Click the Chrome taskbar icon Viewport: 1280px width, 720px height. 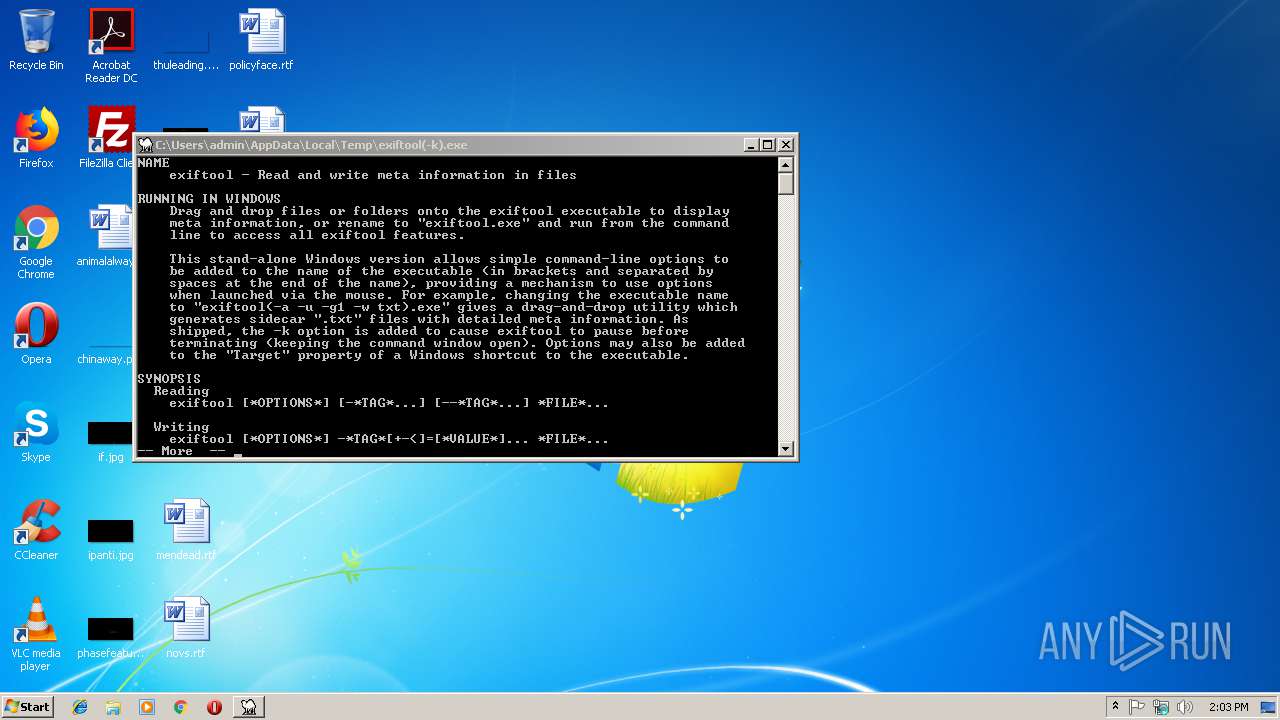point(181,707)
